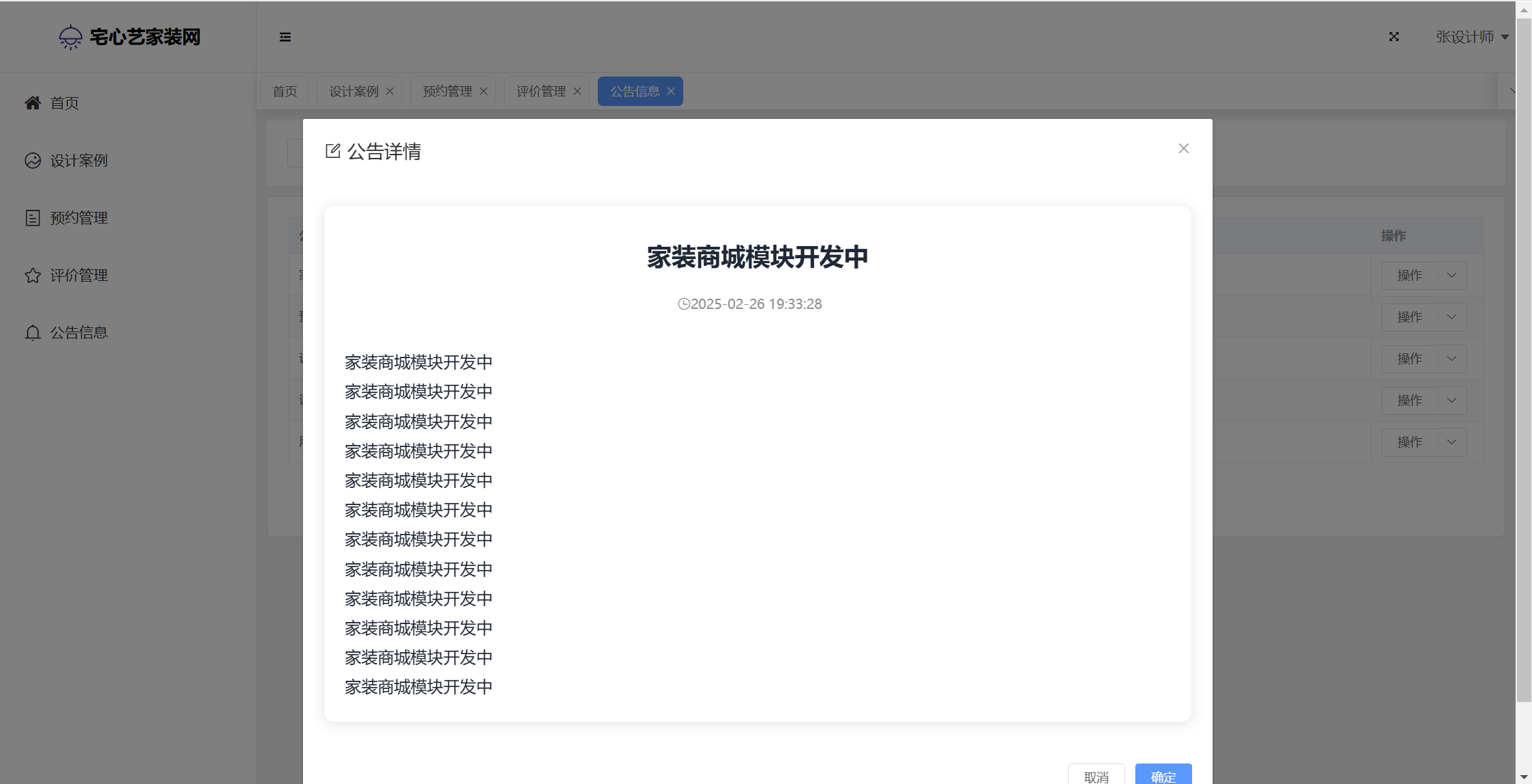Close the 评价管理 tab
Viewport: 1532px width, 784px height.
click(x=577, y=91)
